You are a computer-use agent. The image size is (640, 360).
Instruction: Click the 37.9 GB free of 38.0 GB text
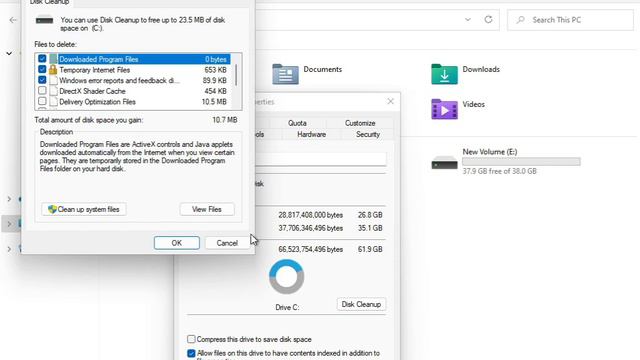pos(500,171)
